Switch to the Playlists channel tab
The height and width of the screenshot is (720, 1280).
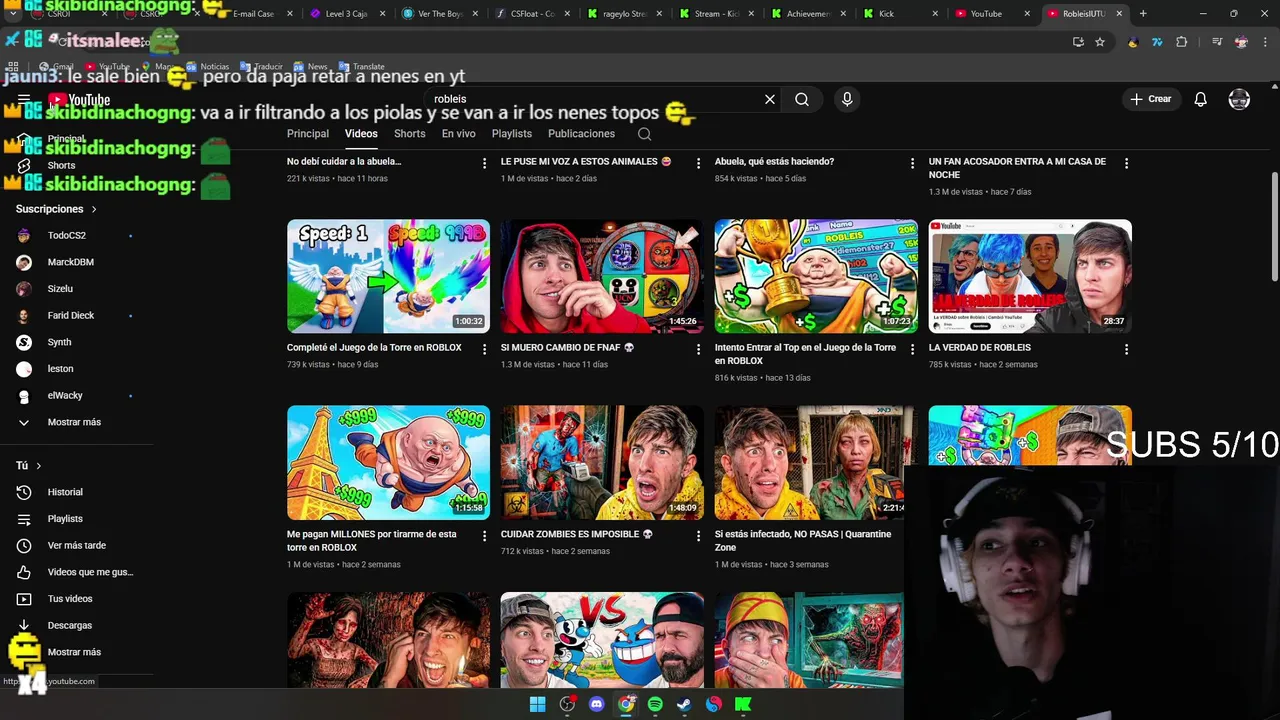click(512, 134)
